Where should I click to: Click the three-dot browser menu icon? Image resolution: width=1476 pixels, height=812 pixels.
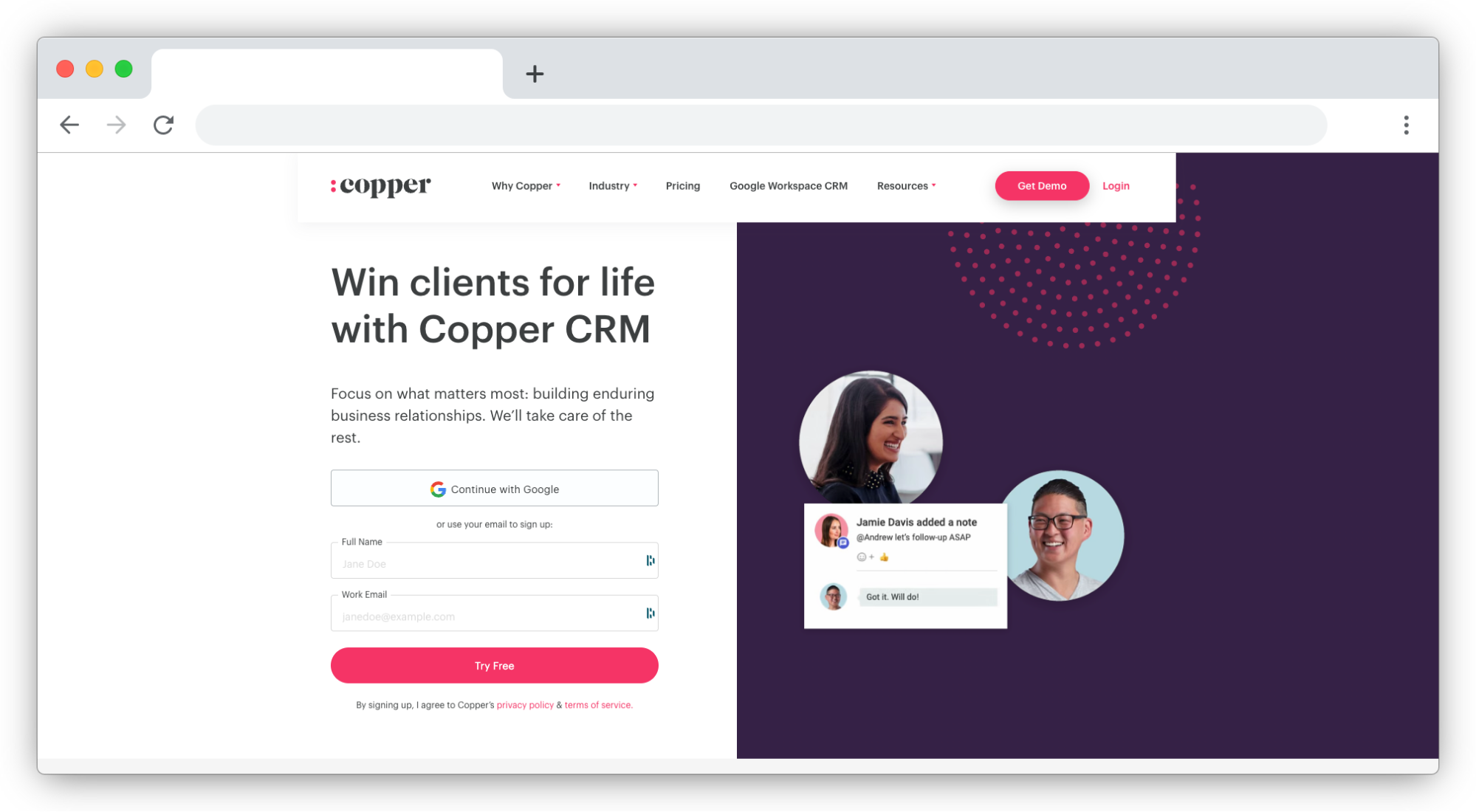(1407, 125)
